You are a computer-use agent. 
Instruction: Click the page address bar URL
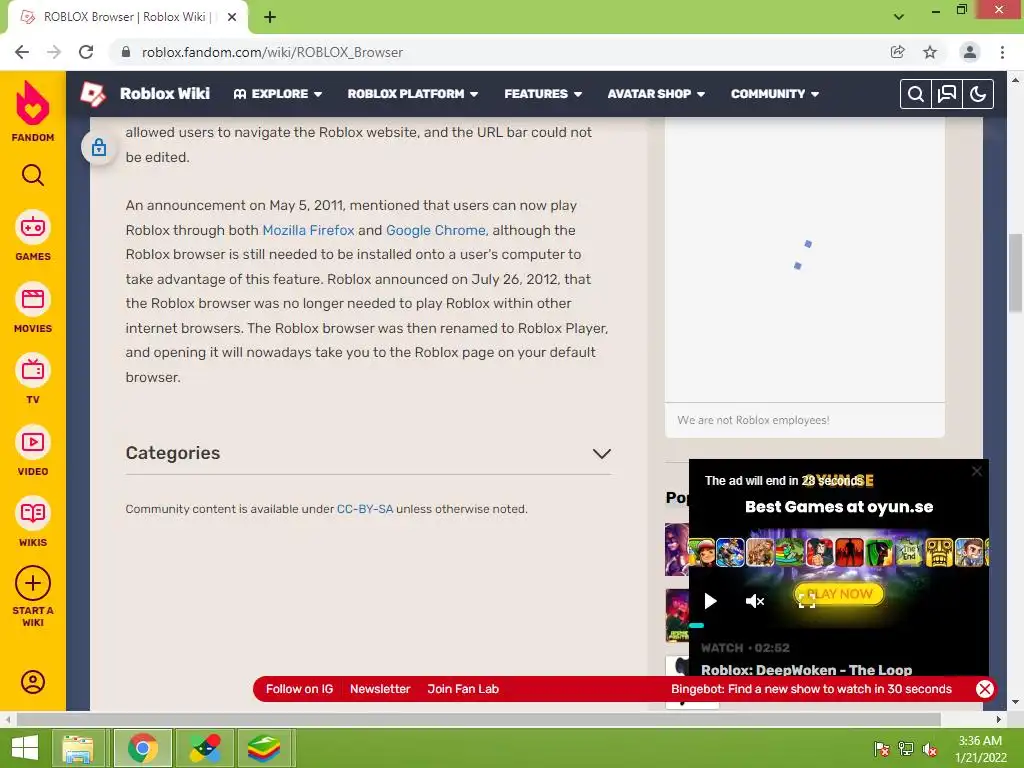point(272,52)
